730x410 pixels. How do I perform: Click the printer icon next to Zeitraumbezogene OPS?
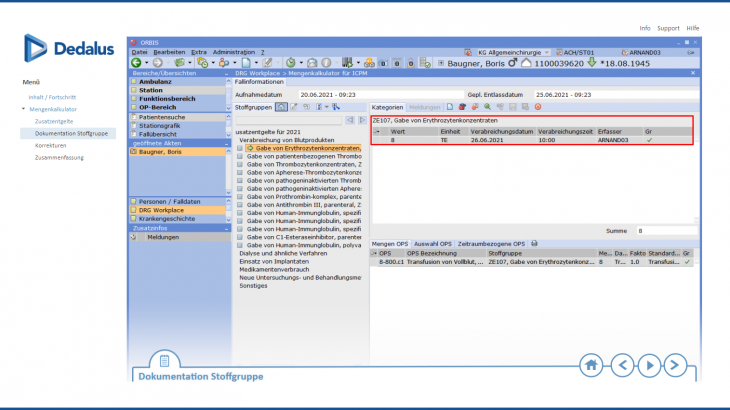[534, 243]
